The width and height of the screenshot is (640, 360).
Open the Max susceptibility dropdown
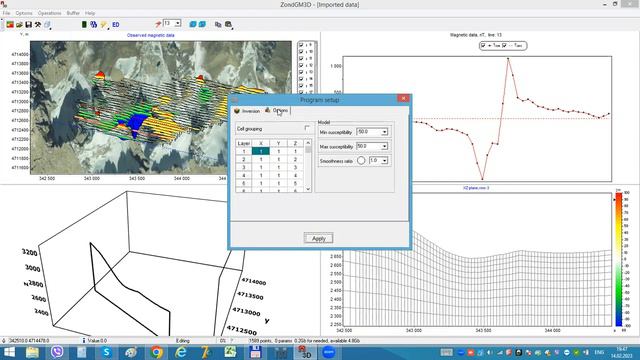tap(384, 146)
